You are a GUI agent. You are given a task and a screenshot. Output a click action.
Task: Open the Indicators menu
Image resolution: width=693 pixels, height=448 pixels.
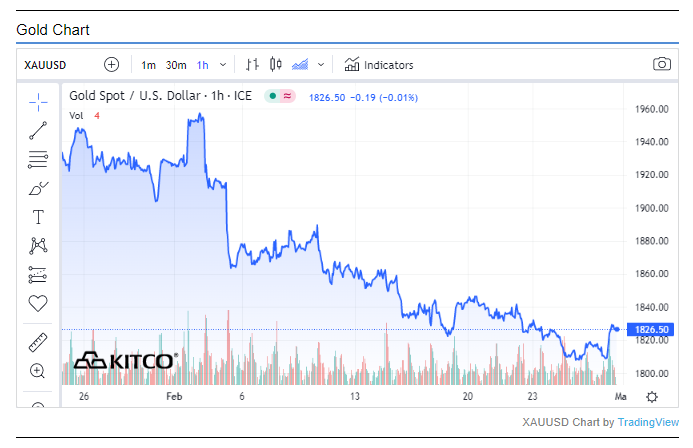(x=378, y=65)
